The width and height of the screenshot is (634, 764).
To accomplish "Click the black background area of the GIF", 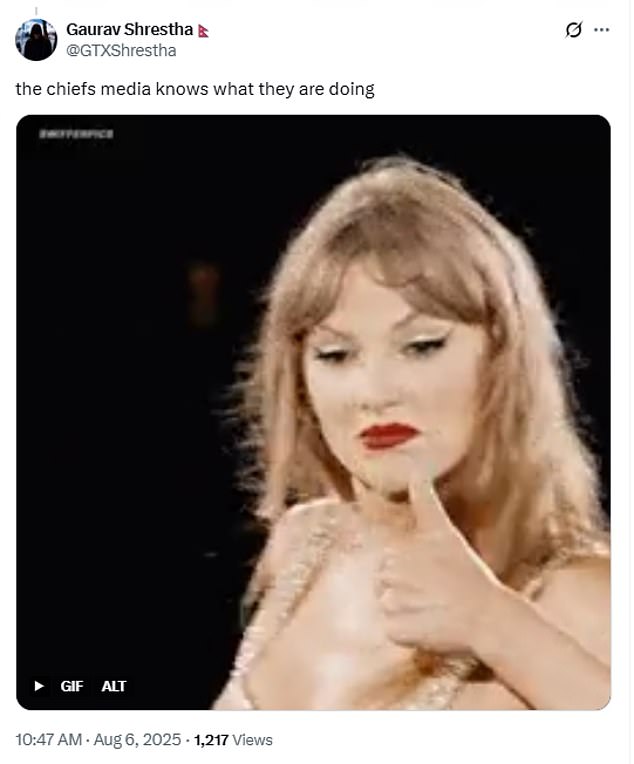I will (x=122, y=390).
